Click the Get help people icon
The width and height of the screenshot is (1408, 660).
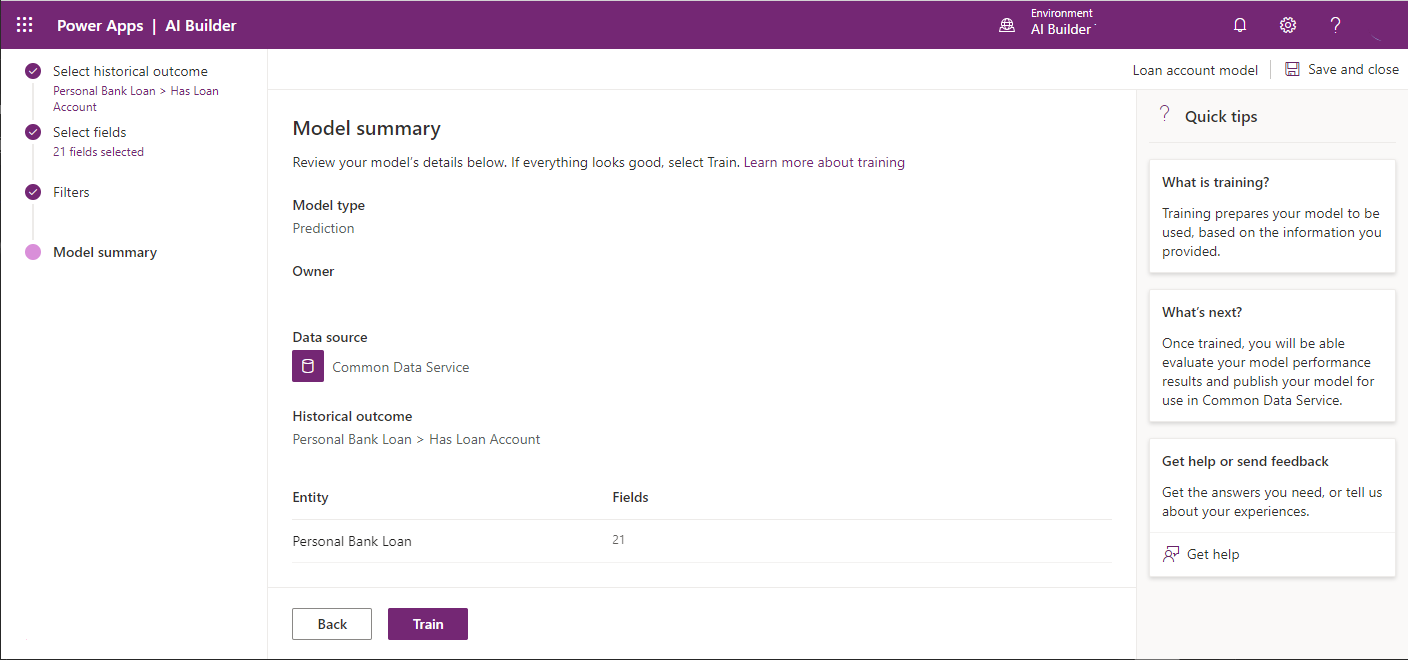[x=1170, y=553]
